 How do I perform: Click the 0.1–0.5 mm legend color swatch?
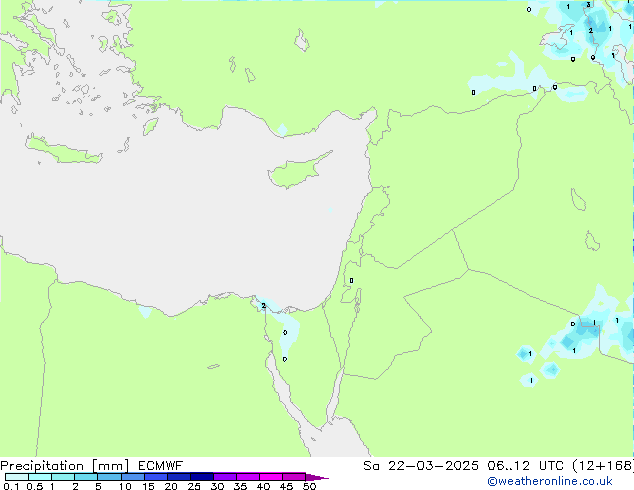(x=17, y=477)
